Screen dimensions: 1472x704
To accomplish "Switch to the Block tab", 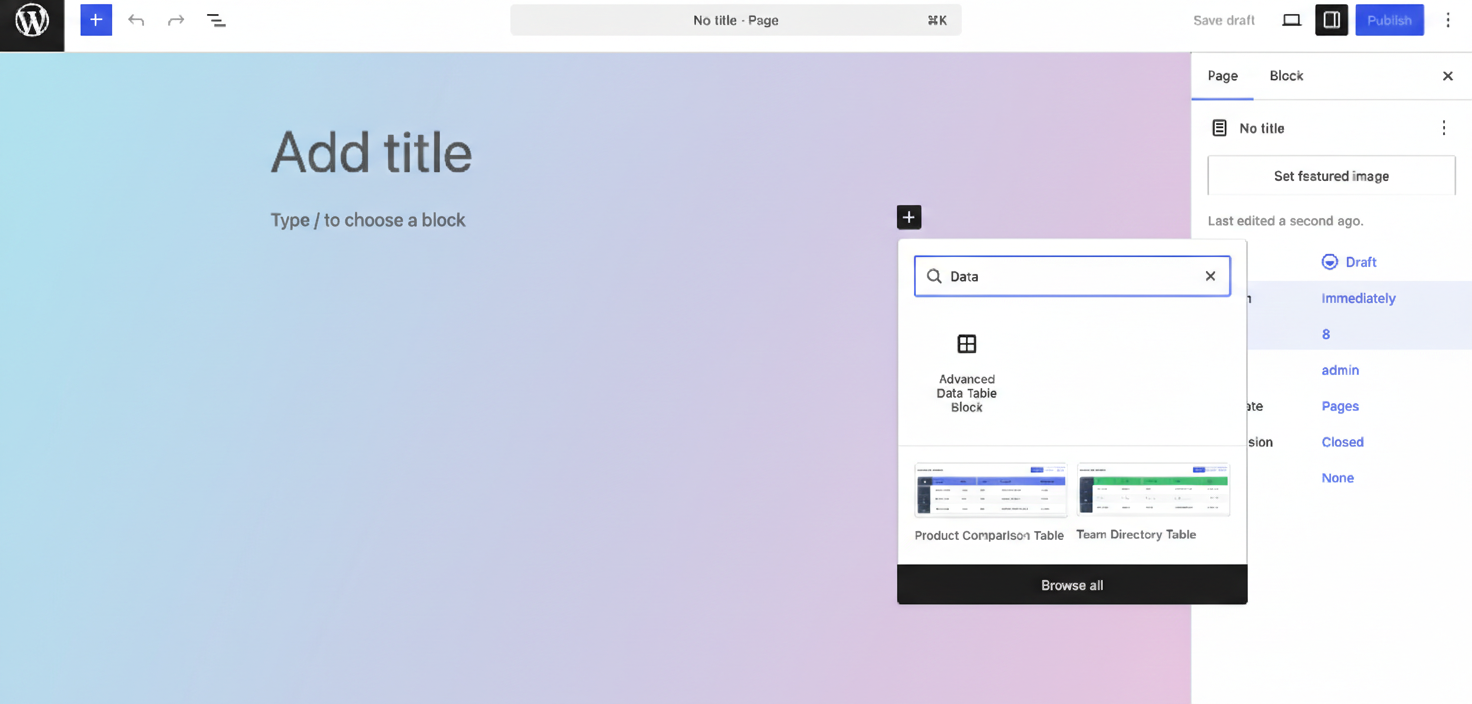I will point(1286,76).
